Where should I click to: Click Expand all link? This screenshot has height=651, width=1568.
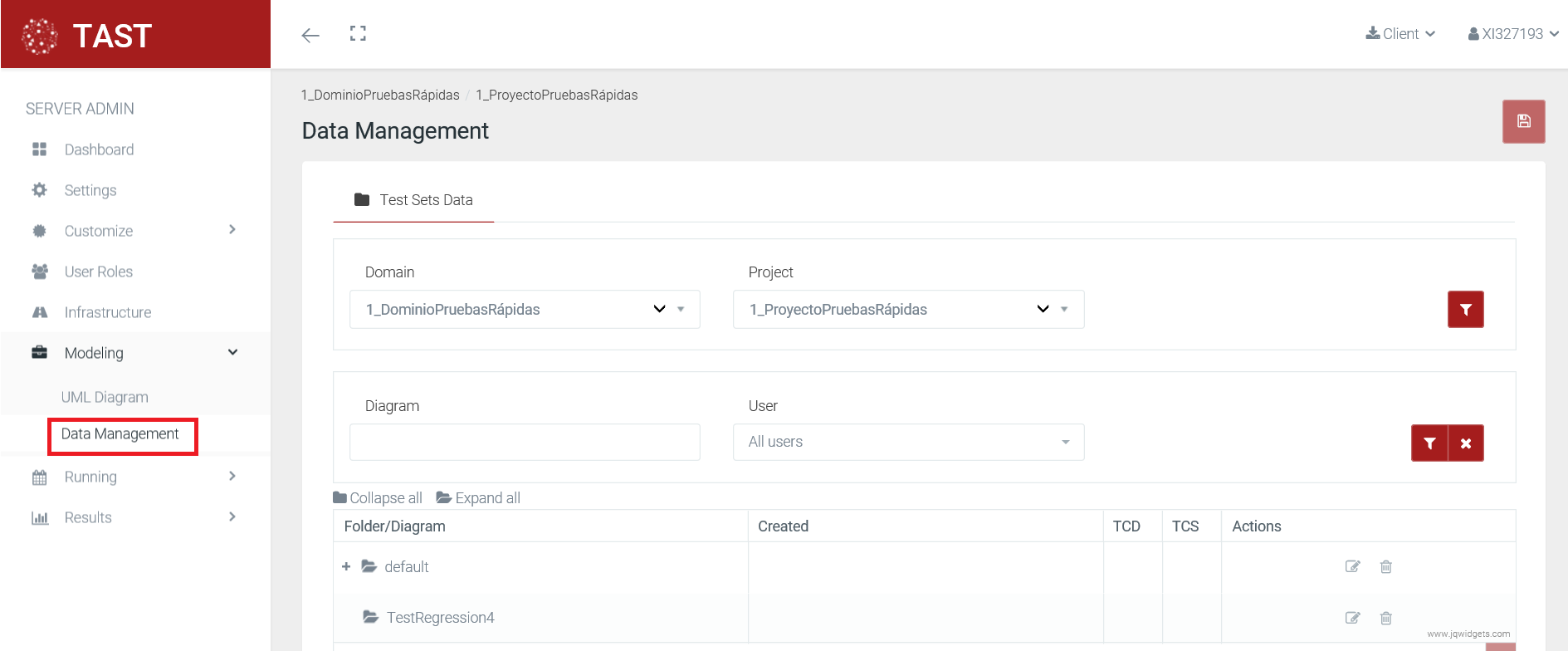(479, 498)
